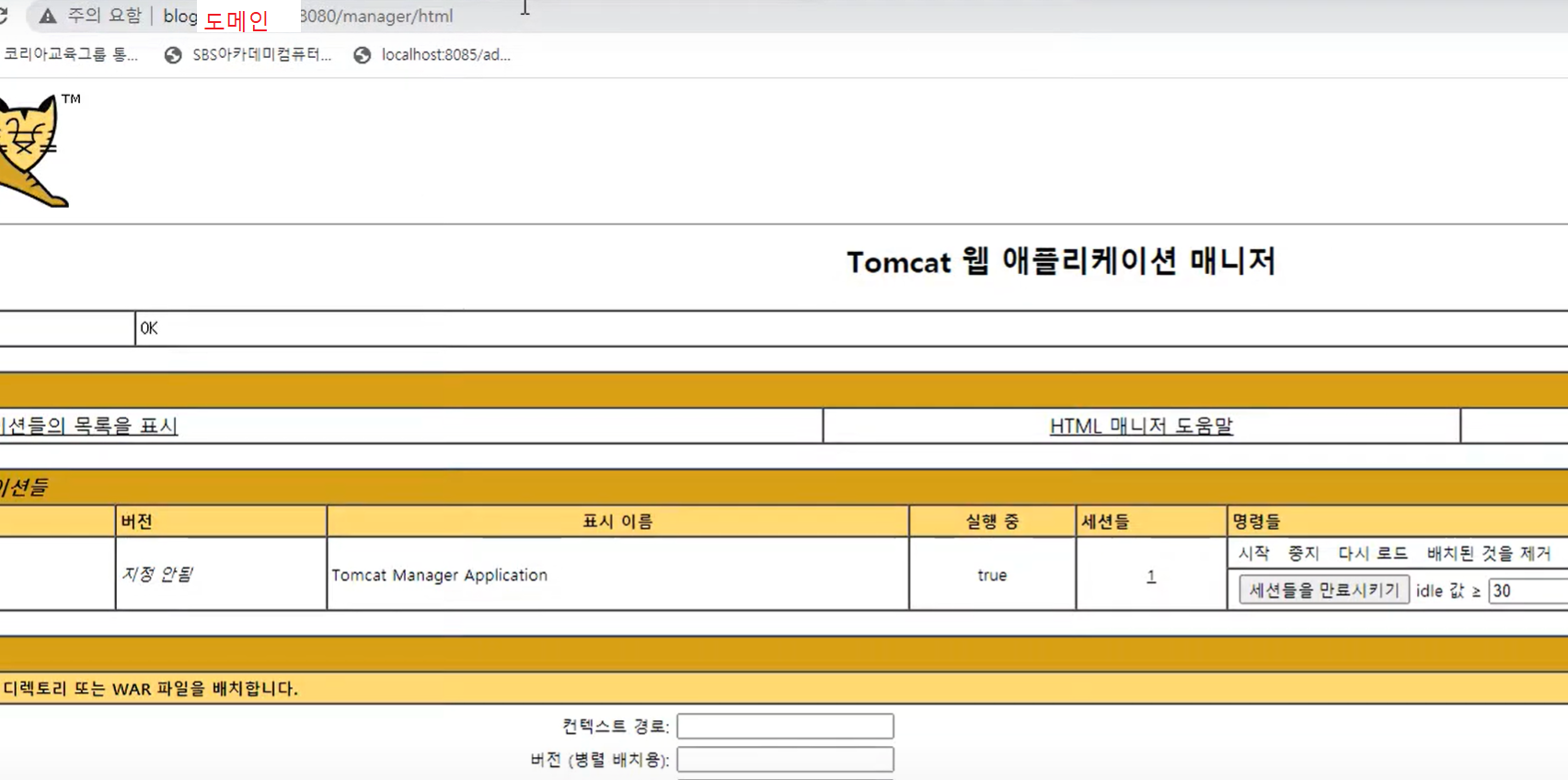Viewport: 1568px width, 780px height.
Task: Click the 다시 로드 command
Action: (x=1373, y=553)
